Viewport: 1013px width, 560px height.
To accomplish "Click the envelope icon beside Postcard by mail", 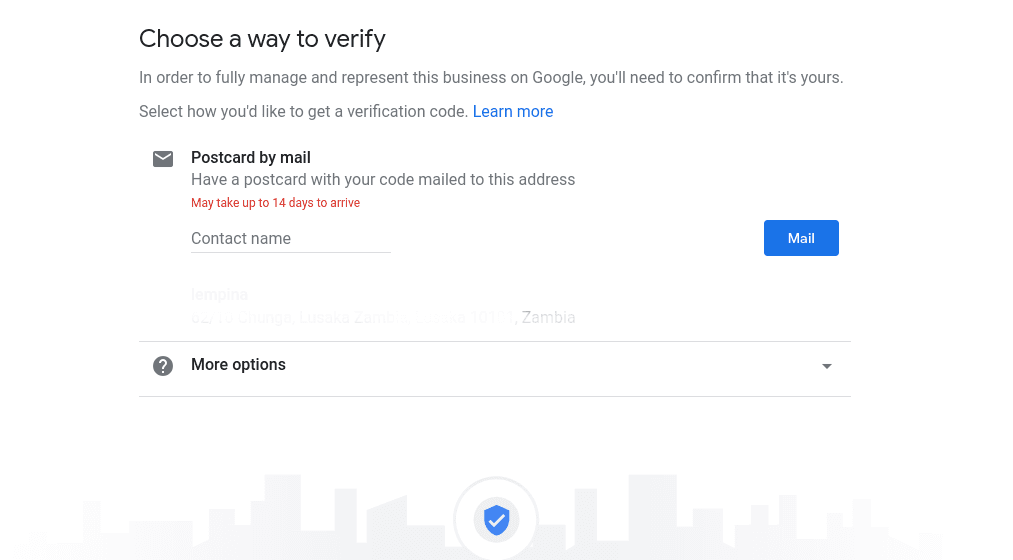I will [x=163, y=159].
